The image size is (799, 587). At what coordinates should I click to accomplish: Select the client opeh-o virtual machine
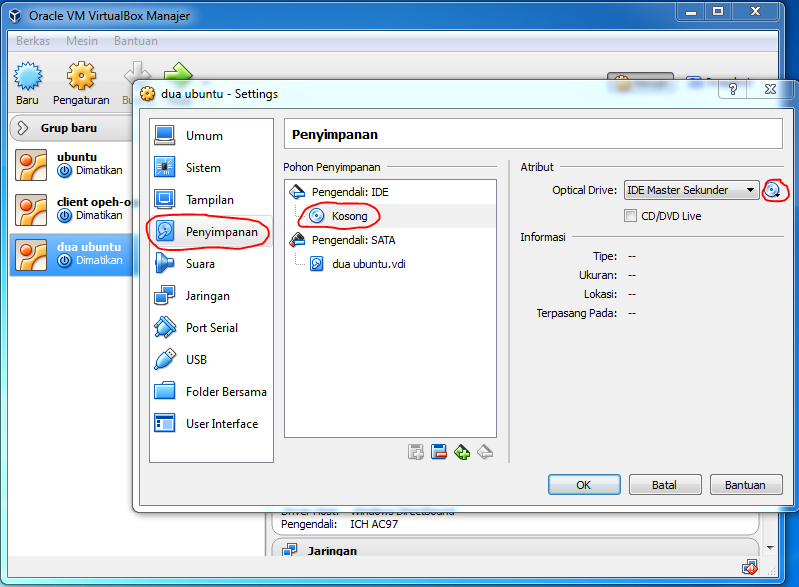pos(71,209)
